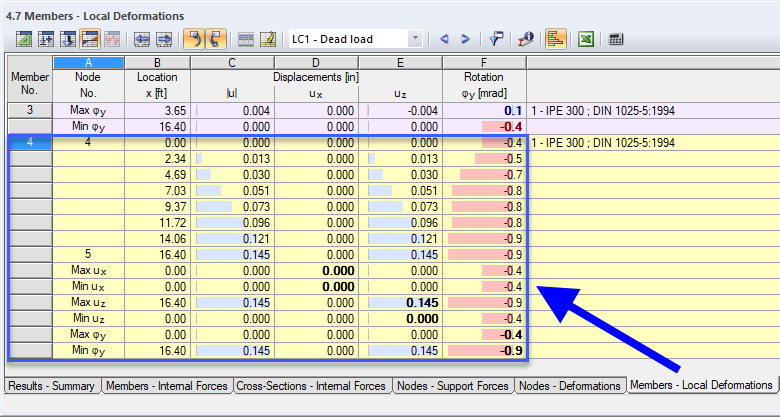The width and height of the screenshot is (780, 417).
Task: Click the info pick-member toolbar icon
Action: 526,39
